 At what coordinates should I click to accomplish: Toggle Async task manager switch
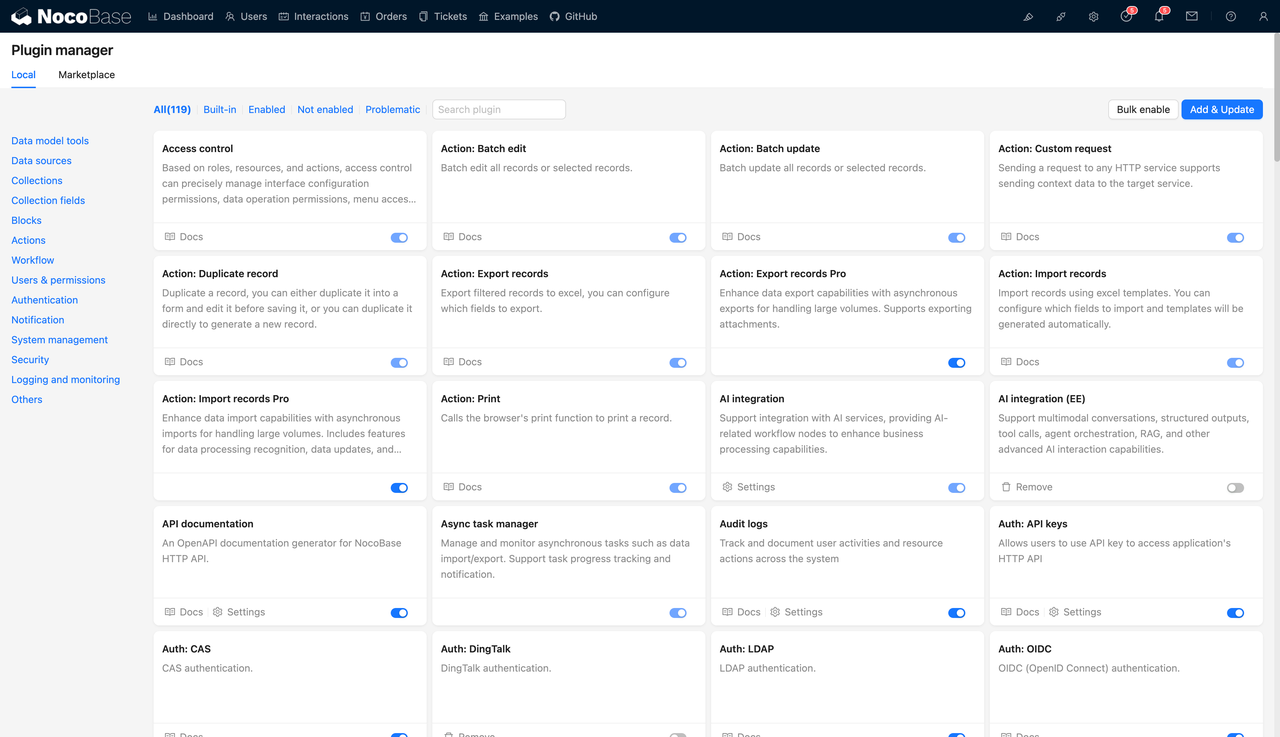[678, 613]
